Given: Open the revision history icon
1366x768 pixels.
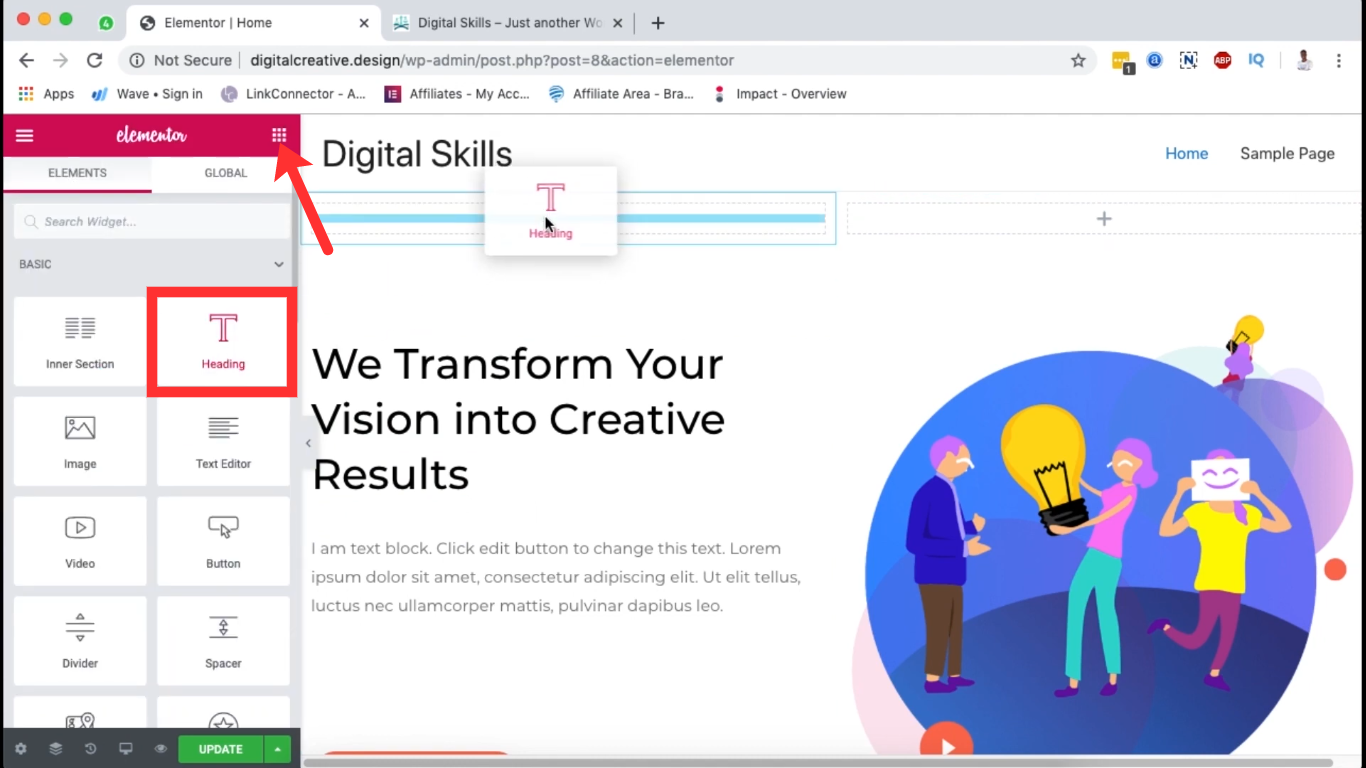Looking at the screenshot, I should [x=90, y=749].
